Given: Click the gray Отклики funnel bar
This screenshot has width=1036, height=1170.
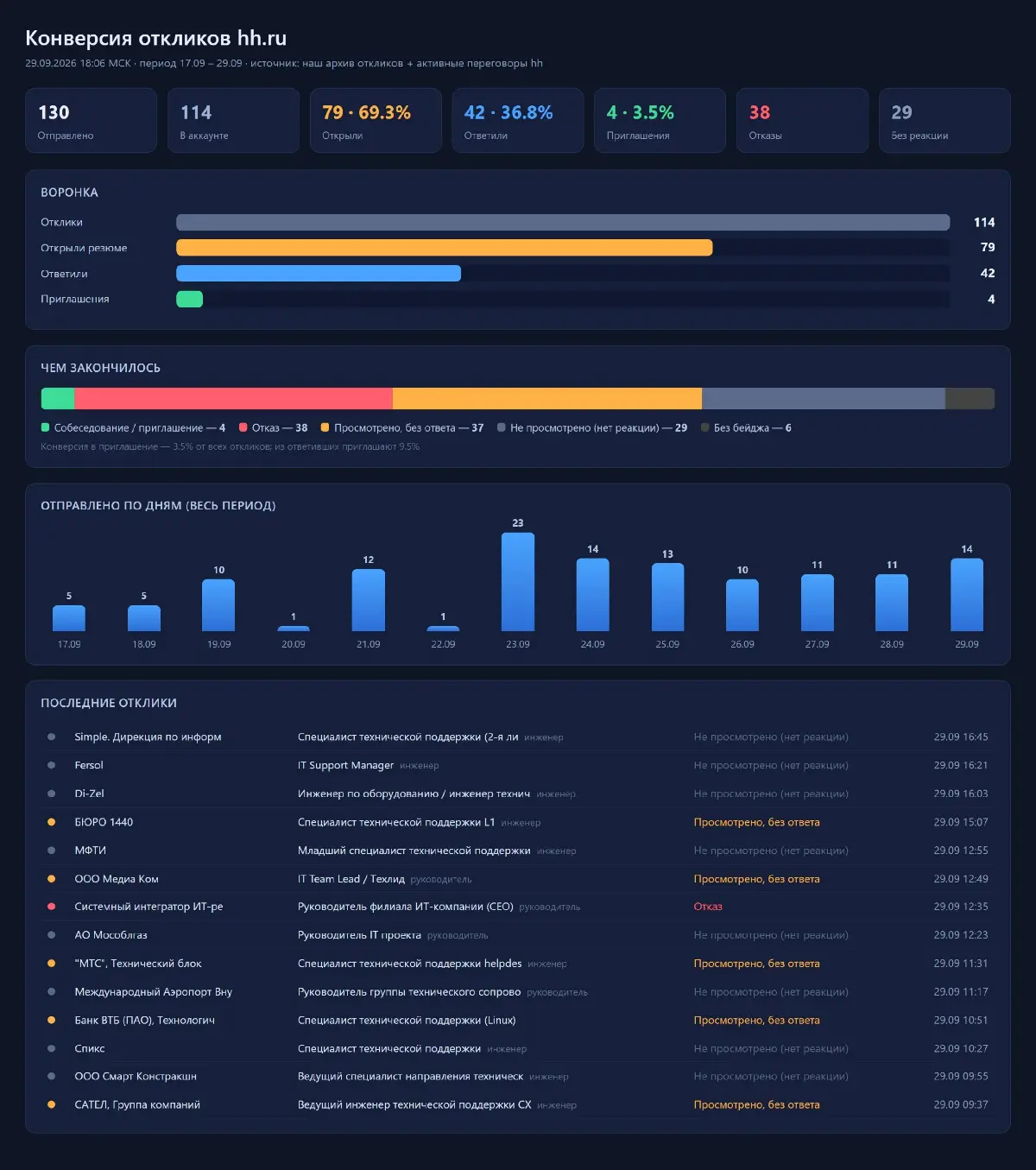Looking at the screenshot, I should pos(563,222).
